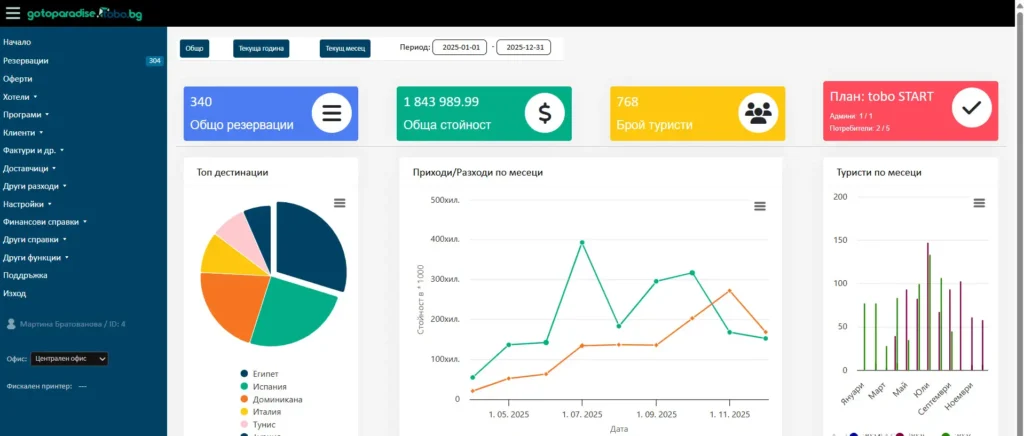Open Поддръжка in the sidebar
The width and height of the screenshot is (1024, 436).
[x=25, y=275]
